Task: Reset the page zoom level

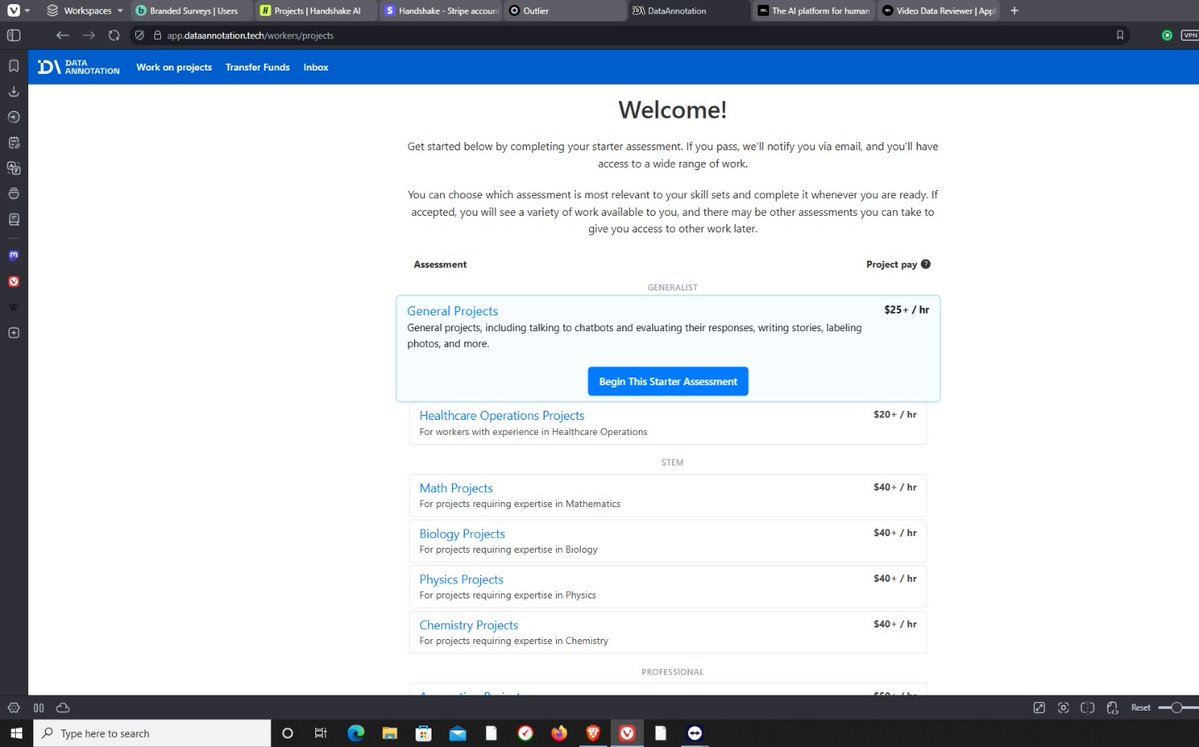Action: [x=1141, y=708]
